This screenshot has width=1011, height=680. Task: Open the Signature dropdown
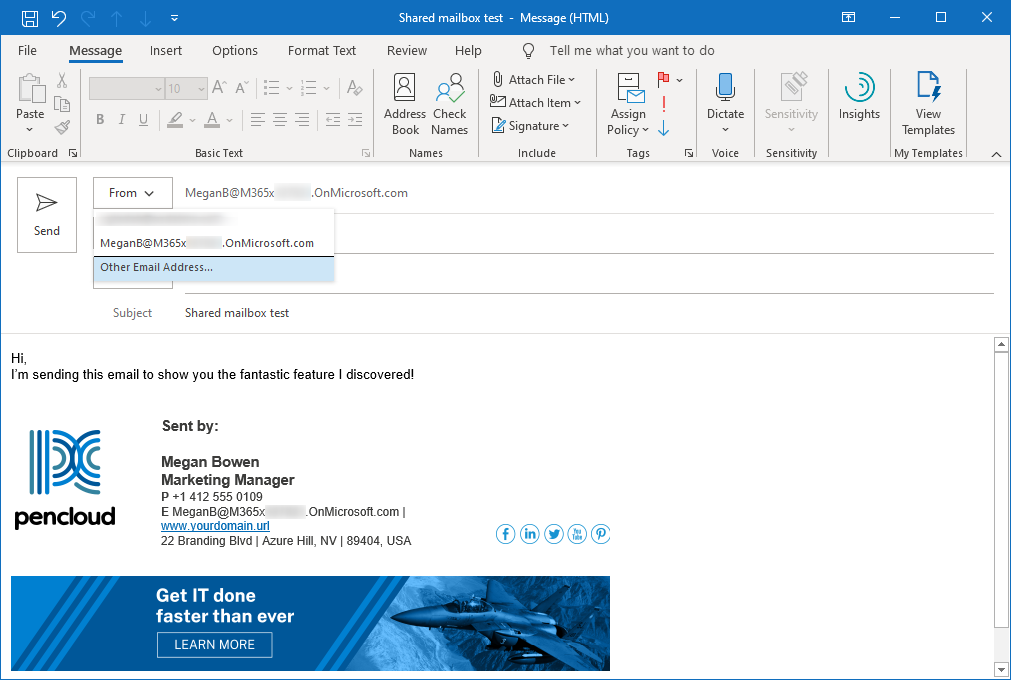[531, 126]
